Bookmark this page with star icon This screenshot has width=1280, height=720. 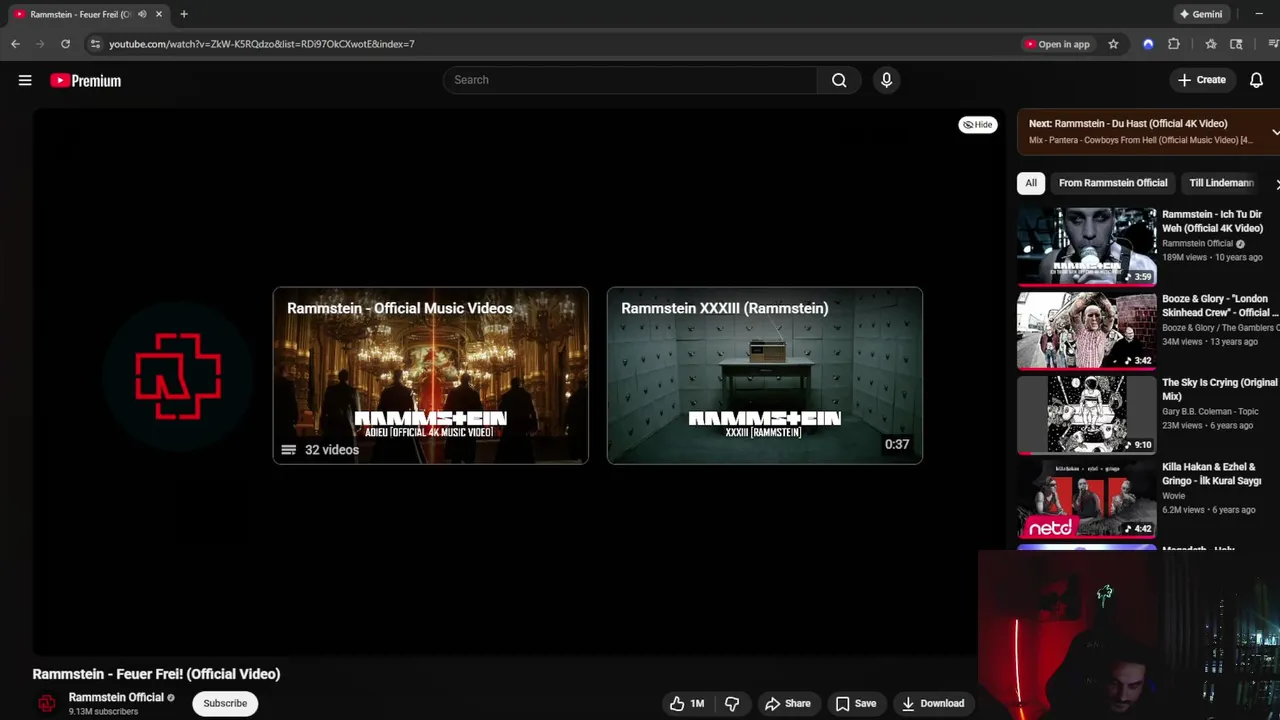tap(1113, 44)
